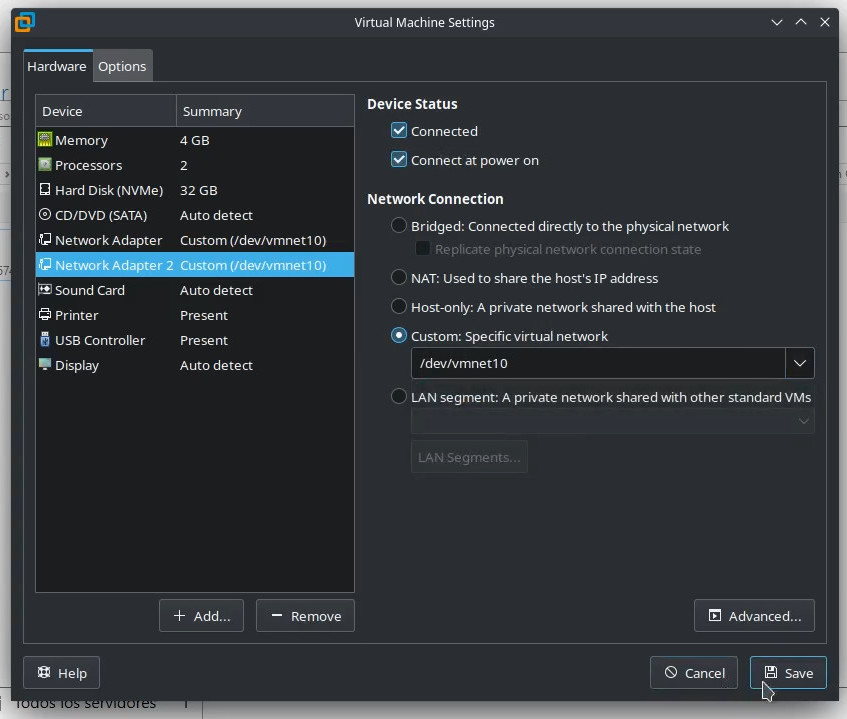Screen dimensions: 847x719
Task: Click the Add... device button
Action: (x=201, y=616)
